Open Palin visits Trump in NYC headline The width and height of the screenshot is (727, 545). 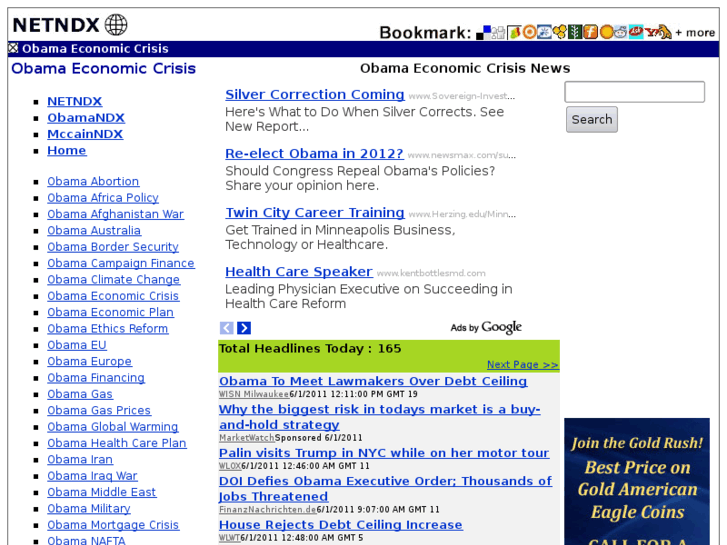[384, 453]
